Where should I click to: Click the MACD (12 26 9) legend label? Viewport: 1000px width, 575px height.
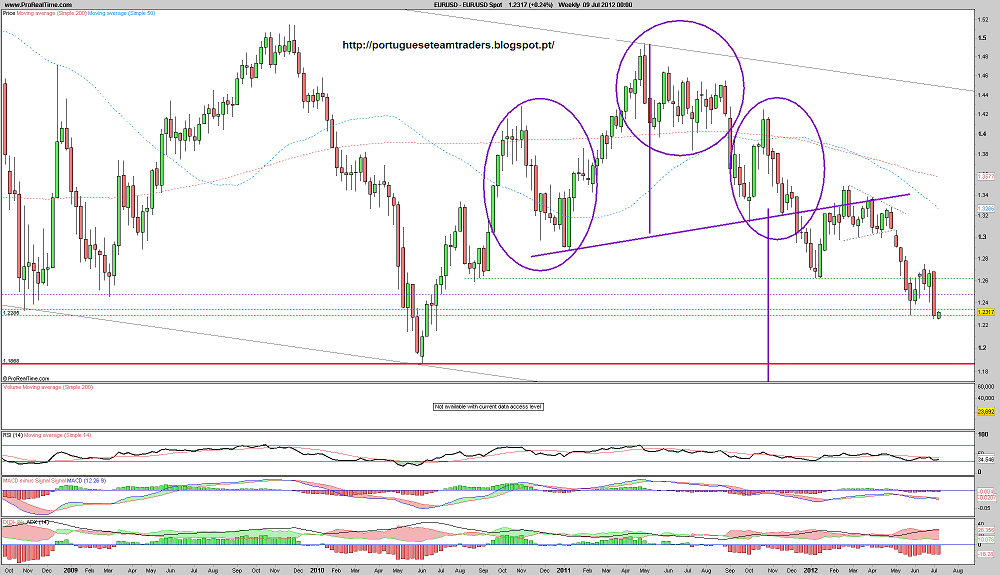87,480
